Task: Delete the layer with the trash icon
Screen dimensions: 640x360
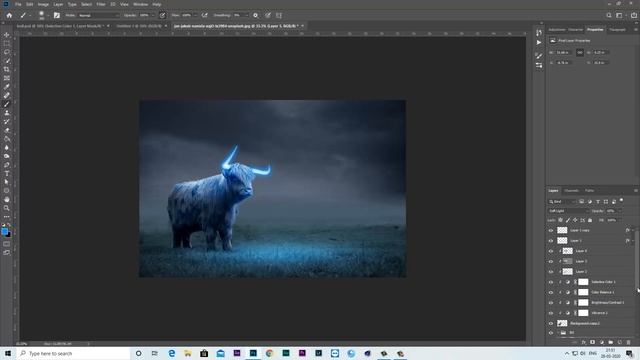Action: click(x=629, y=342)
